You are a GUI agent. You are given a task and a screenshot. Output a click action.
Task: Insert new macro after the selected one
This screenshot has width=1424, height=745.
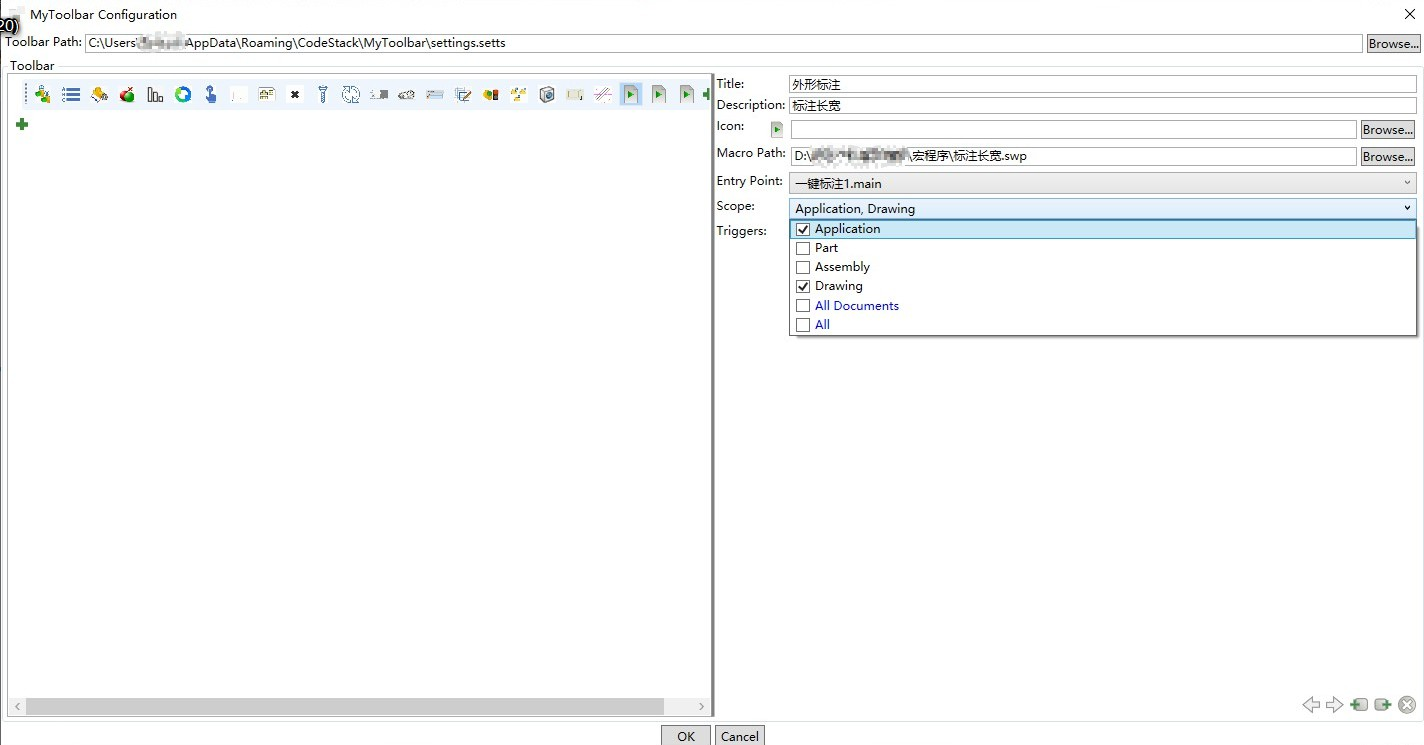point(1383,705)
